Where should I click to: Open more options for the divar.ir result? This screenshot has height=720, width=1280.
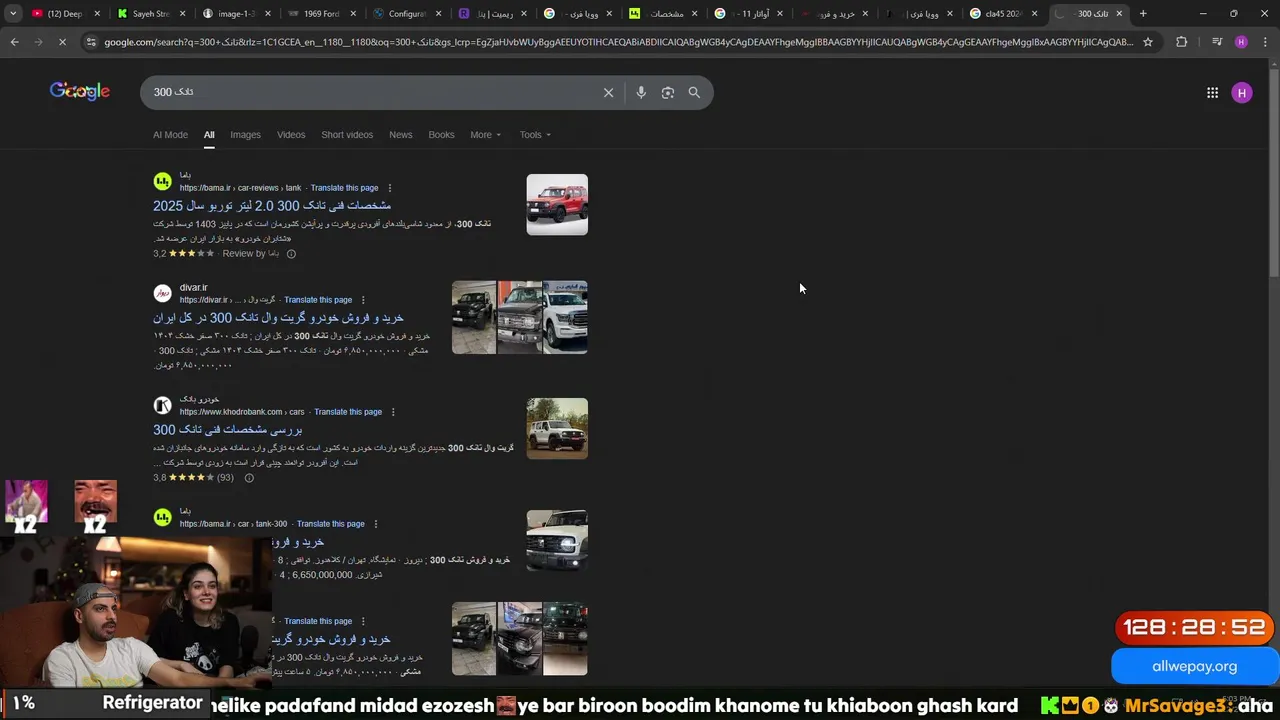tap(363, 300)
